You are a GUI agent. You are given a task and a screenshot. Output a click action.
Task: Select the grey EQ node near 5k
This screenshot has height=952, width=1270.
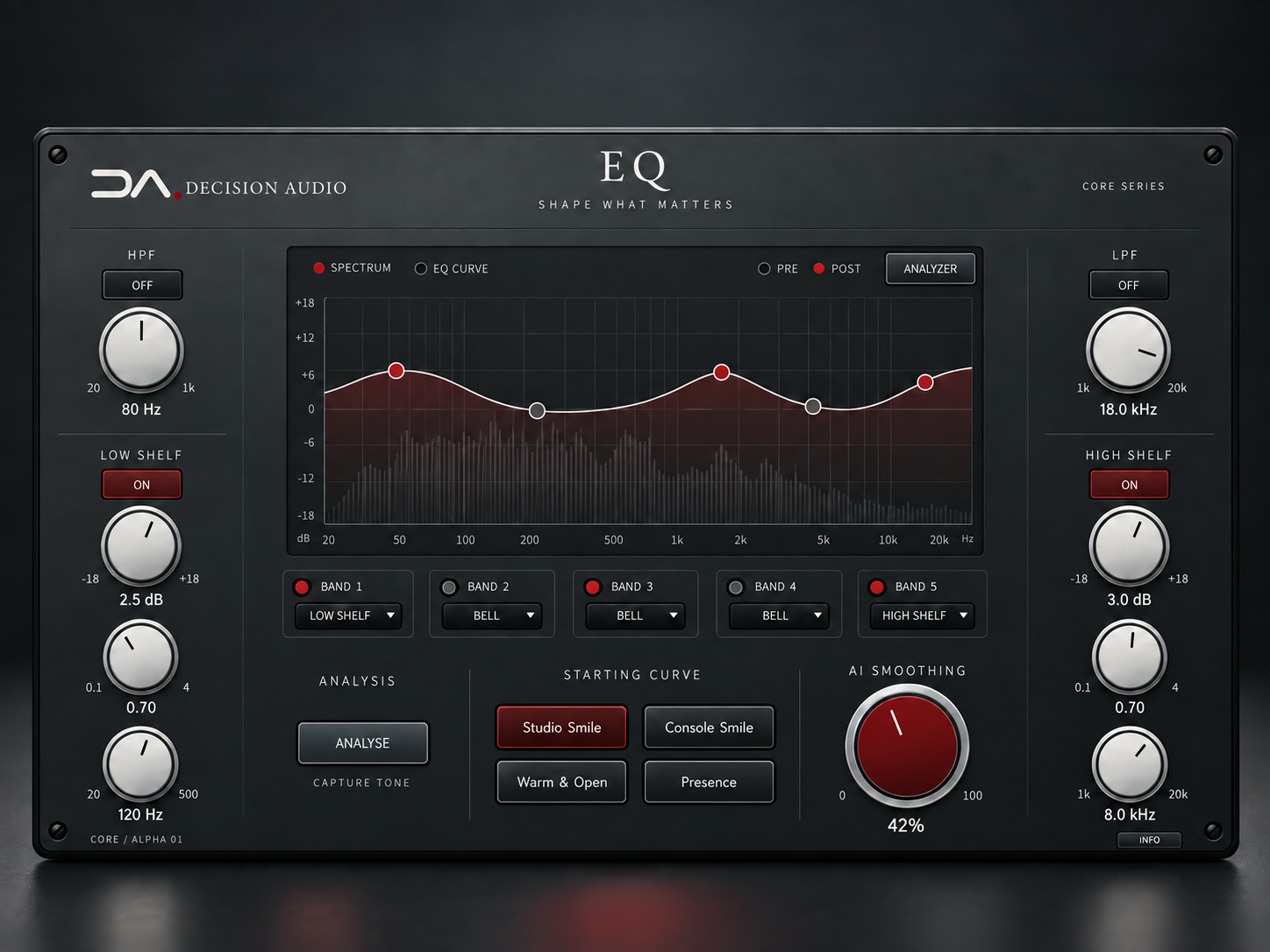coord(813,406)
